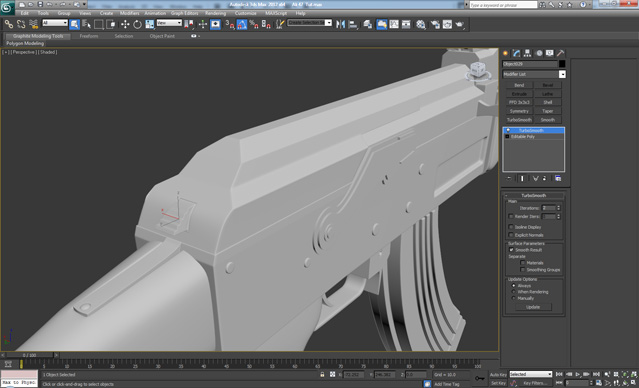639x388 pixels.
Task: Pick Rectangular Selection Region tool
Action: pos(98,24)
